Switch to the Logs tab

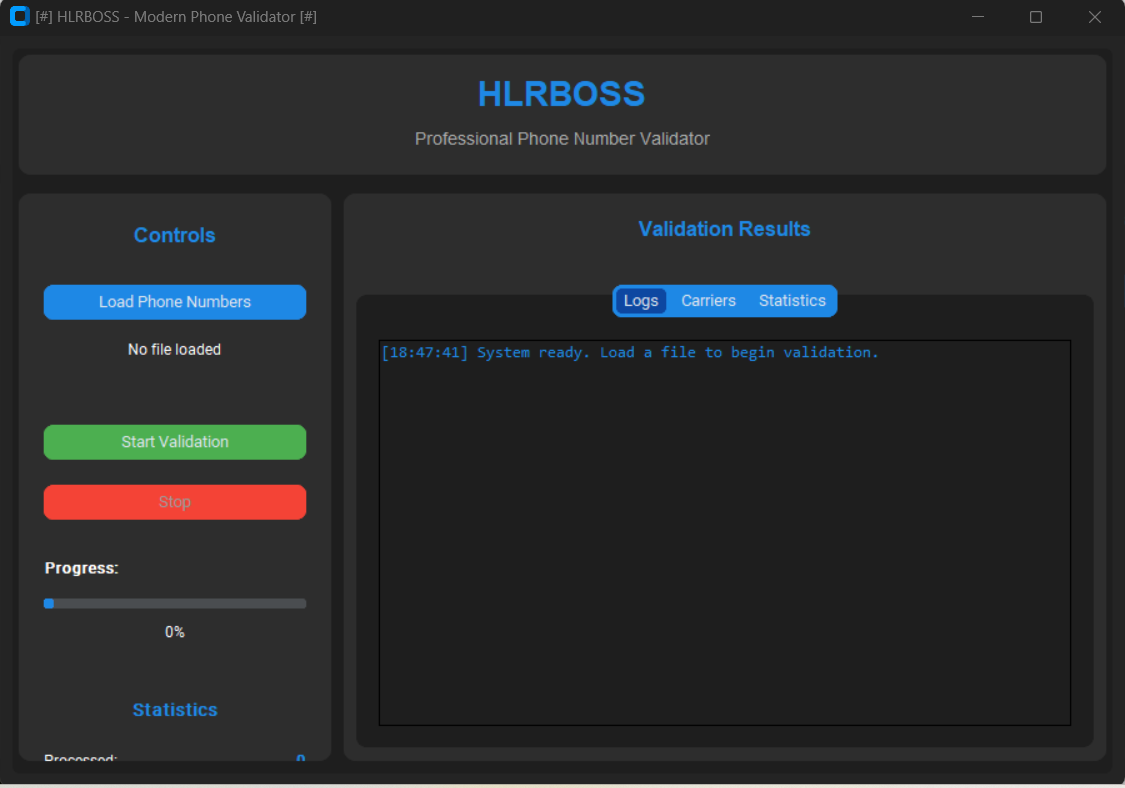641,301
